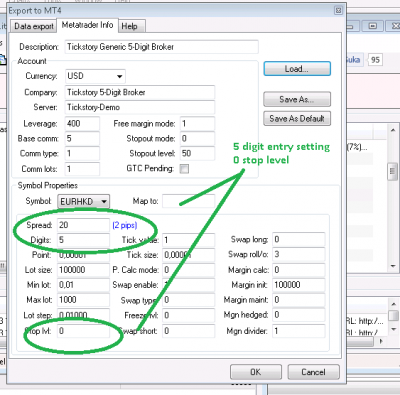This screenshot has height=395, width=400.
Task: Click the Load... button
Action: click(x=297, y=69)
